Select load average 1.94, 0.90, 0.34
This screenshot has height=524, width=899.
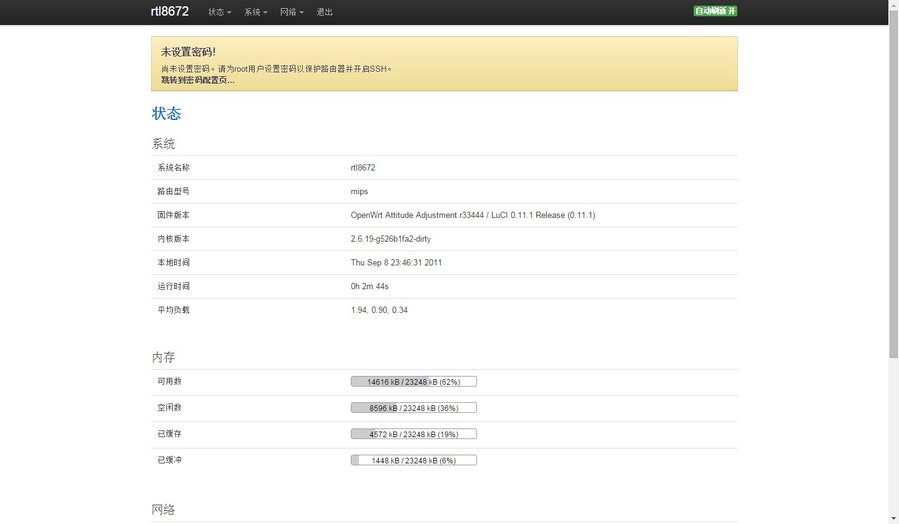380,310
